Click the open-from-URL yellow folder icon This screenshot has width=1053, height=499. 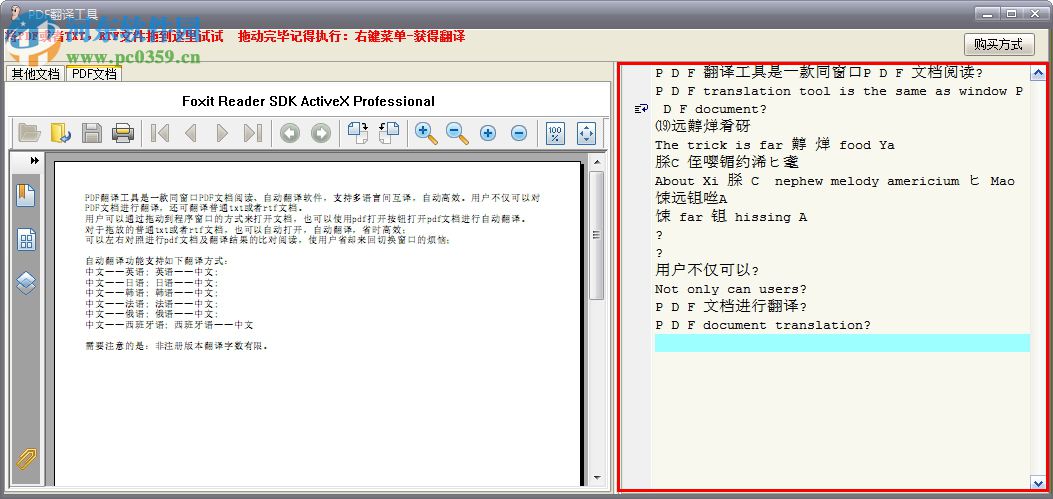[x=60, y=133]
